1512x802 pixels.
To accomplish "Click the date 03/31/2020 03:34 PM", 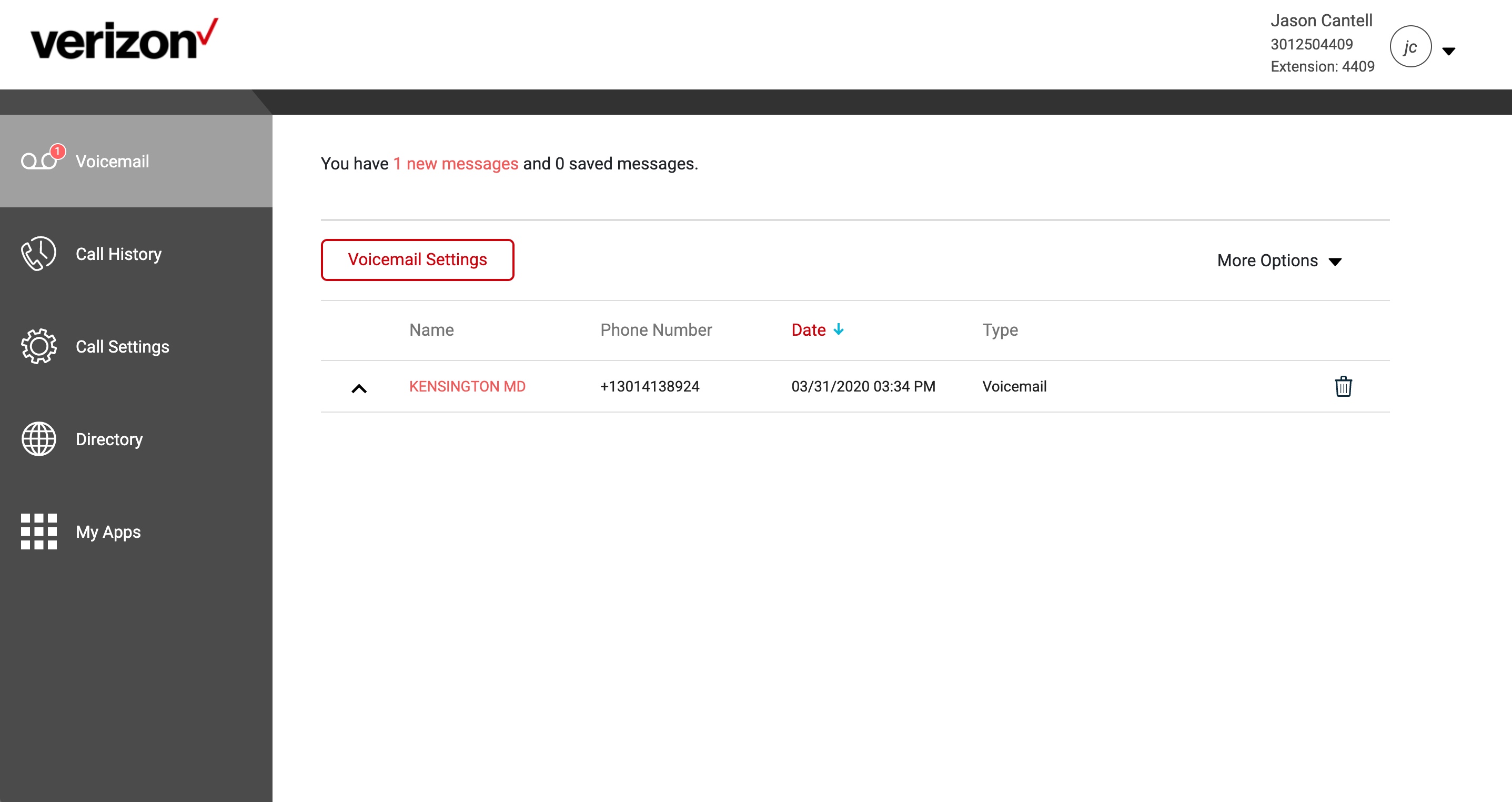I will click(863, 386).
